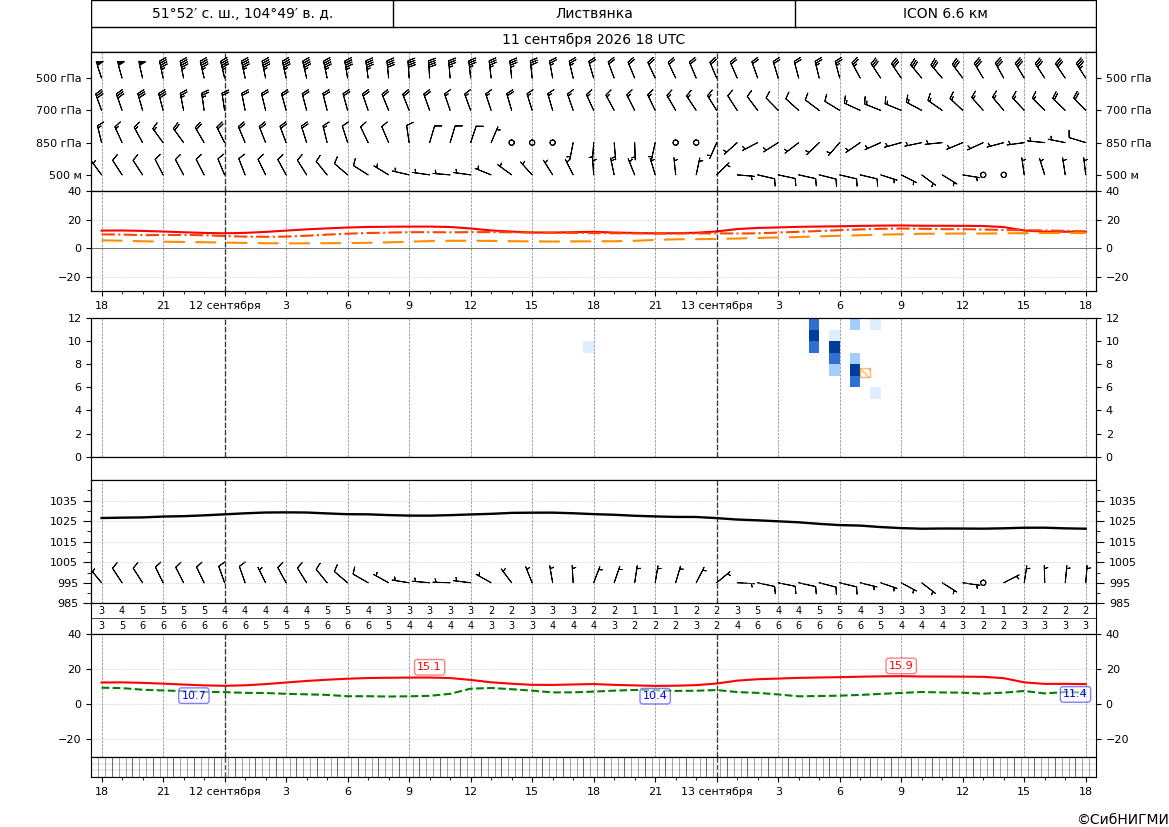
Task: Click the light blue cloud cell near 18 hour
Action: [x=588, y=347]
